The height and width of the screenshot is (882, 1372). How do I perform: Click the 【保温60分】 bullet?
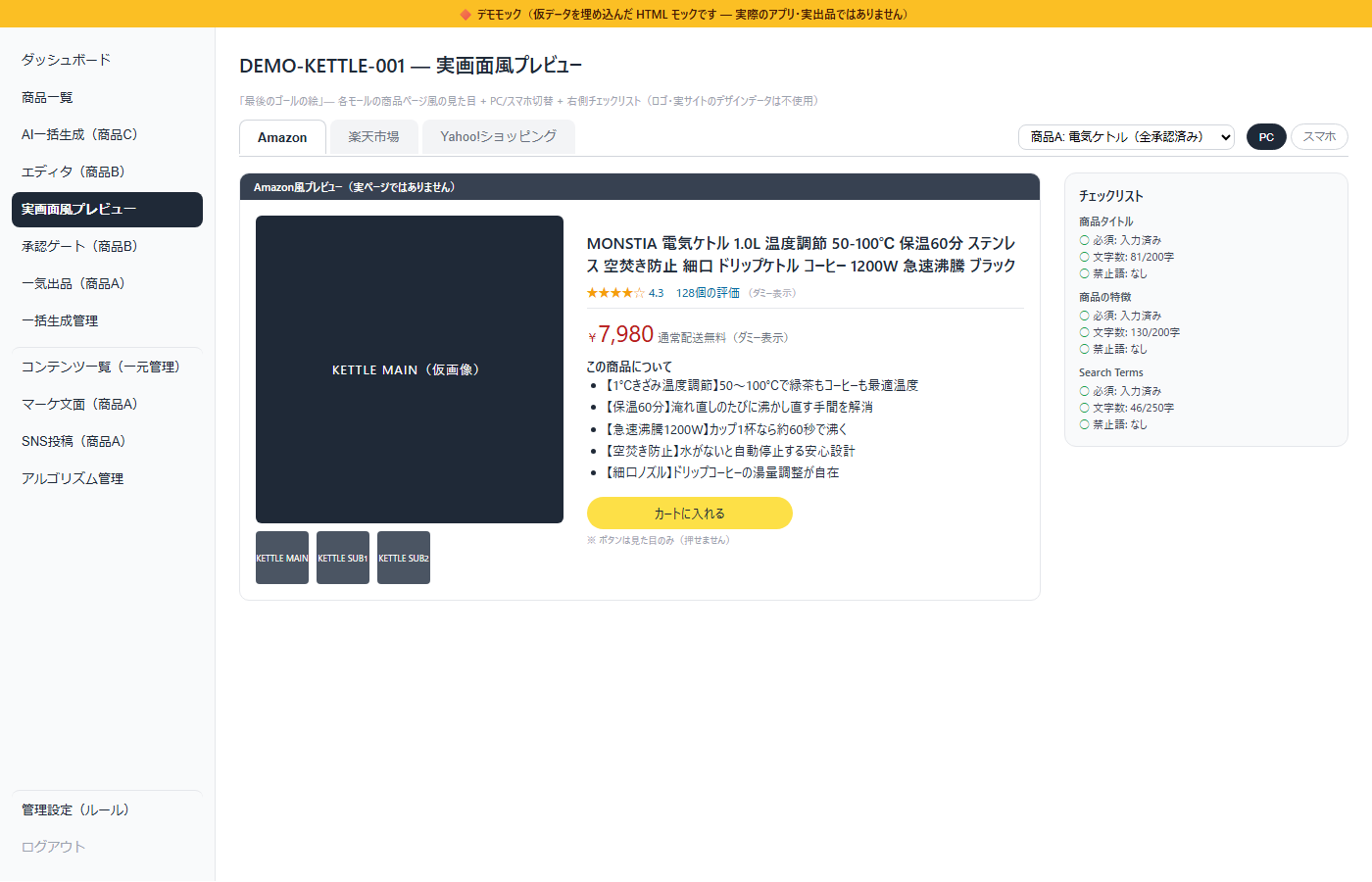[x=737, y=408]
